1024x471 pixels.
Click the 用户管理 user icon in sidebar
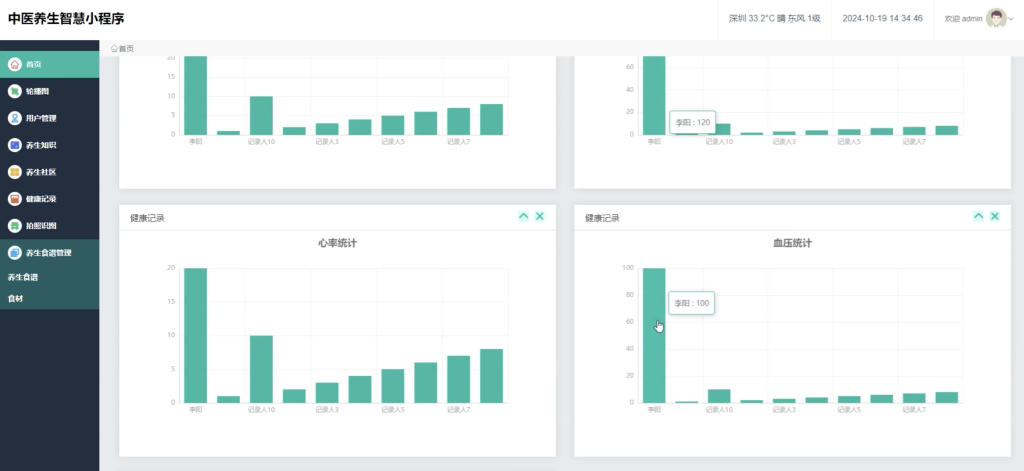(15, 118)
